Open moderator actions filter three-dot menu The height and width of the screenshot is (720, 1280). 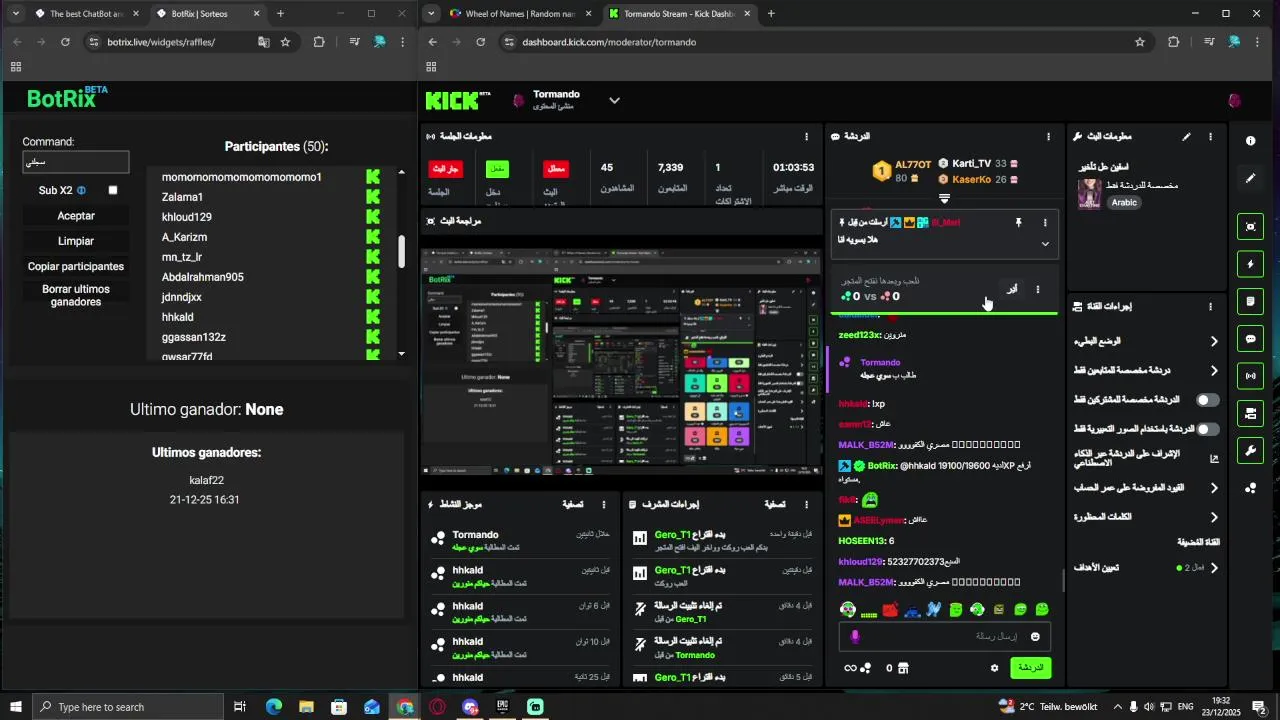[x=806, y=505]
